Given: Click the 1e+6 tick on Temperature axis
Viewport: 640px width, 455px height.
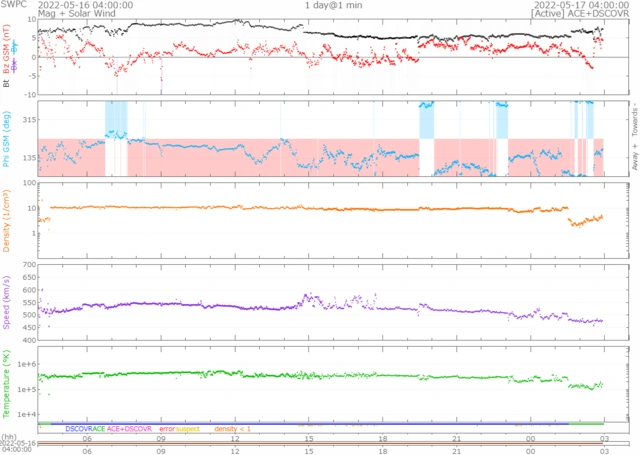Looking at the screenshot, I should click(26, 364).
